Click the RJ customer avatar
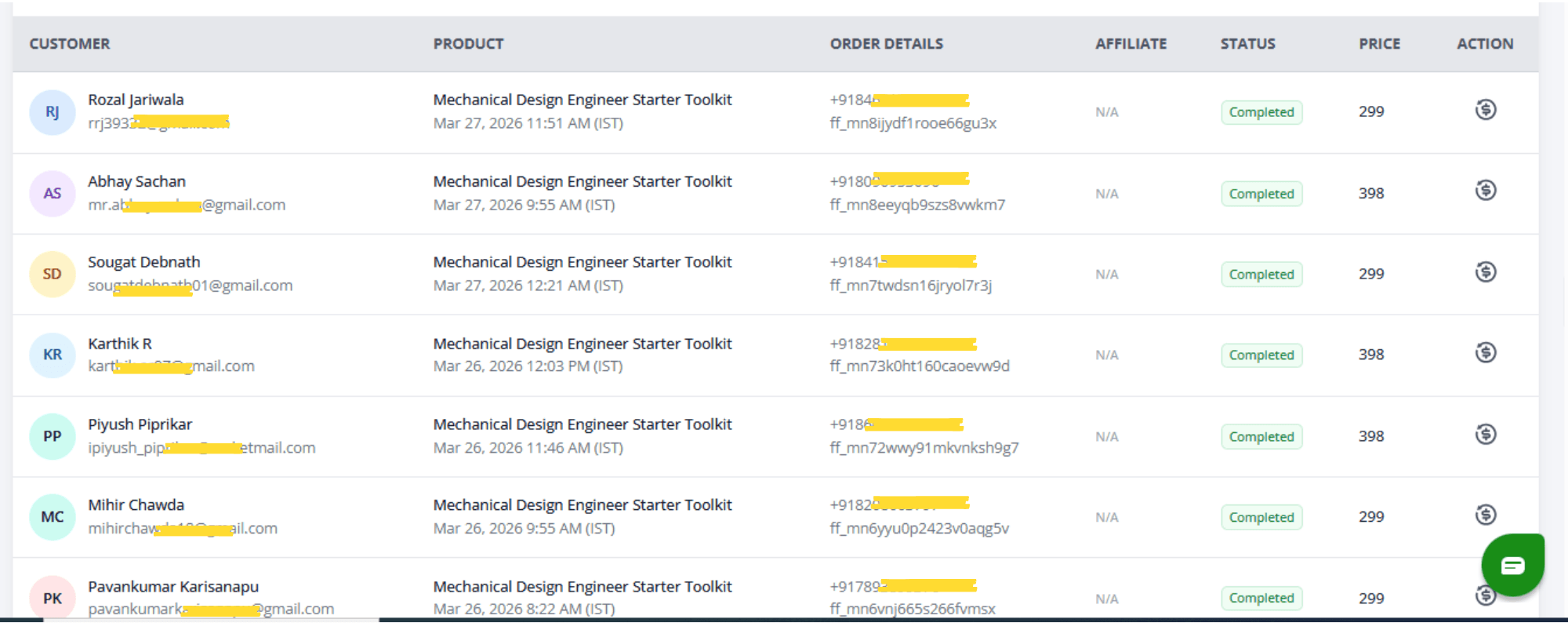The width and height of the screenshot is (1568, 641). [52, 112]
